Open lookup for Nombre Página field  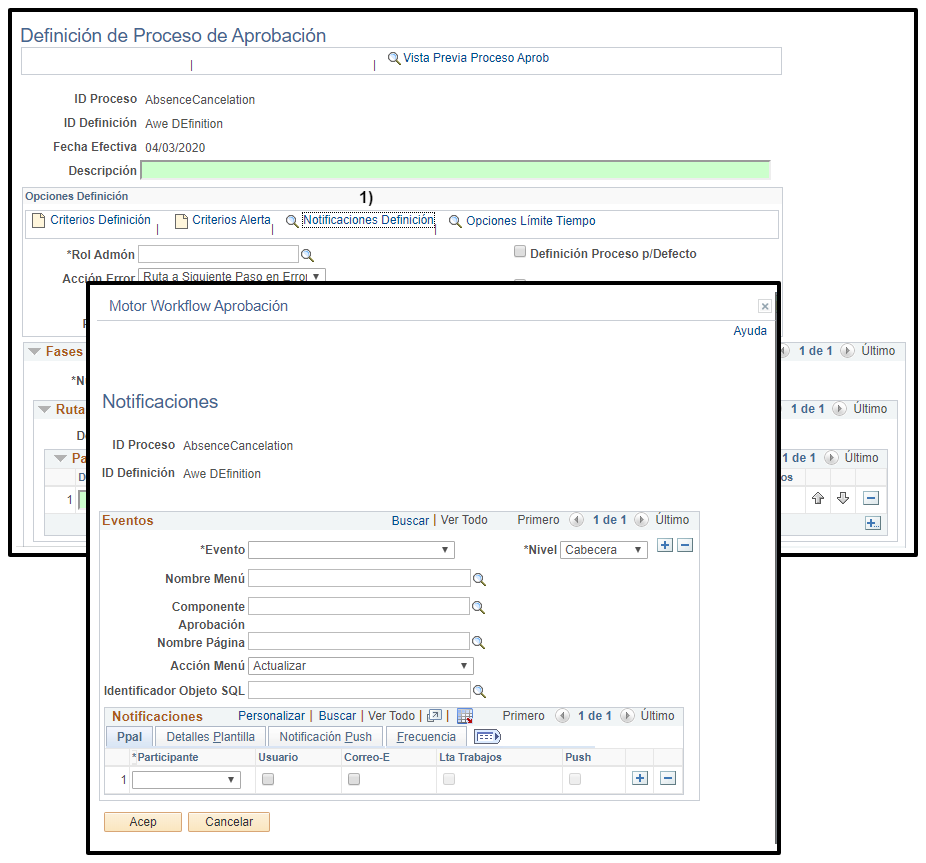click(x=479, y=642)
